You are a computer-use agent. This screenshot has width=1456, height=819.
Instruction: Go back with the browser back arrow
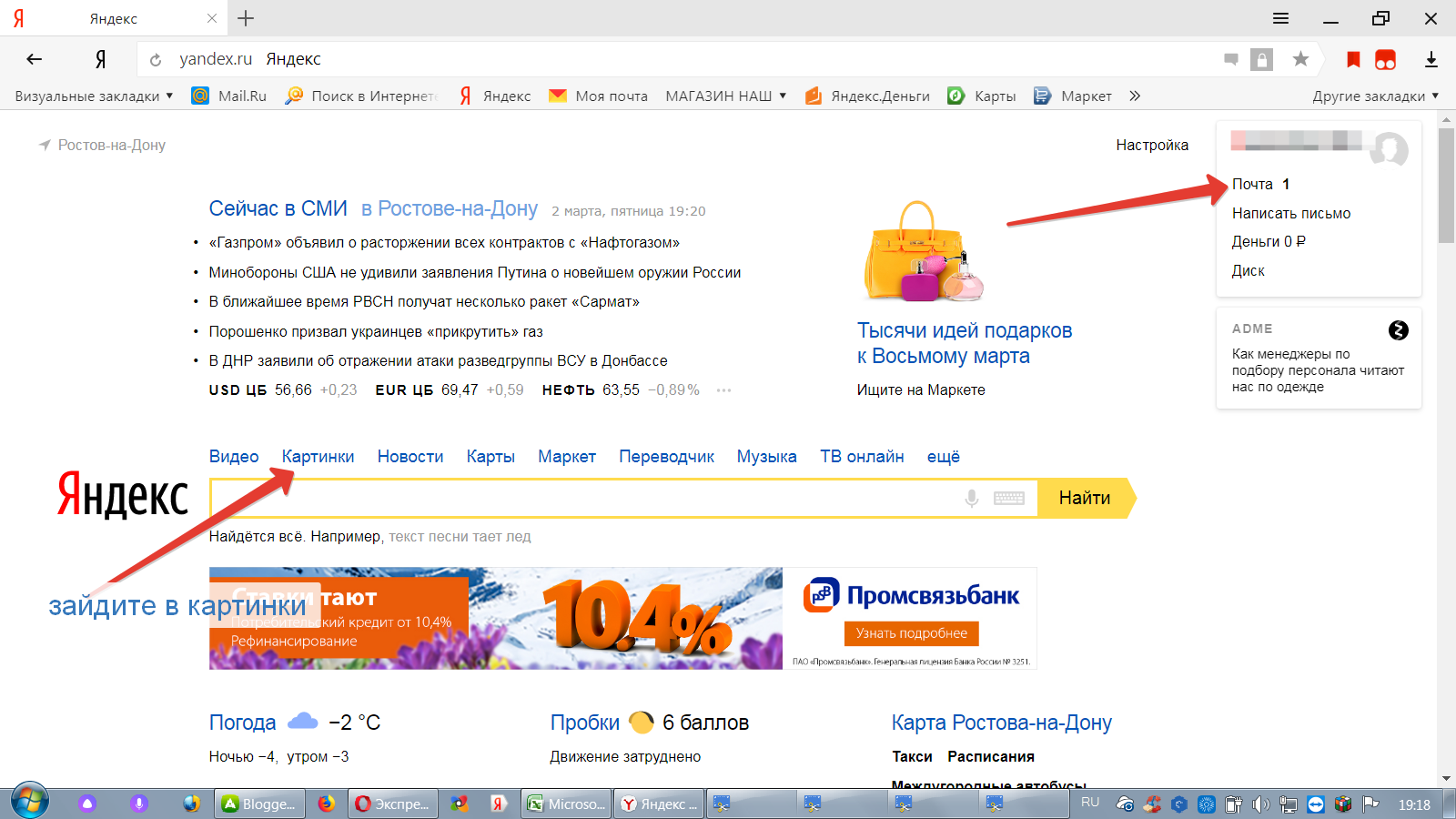tap(35, 59)
